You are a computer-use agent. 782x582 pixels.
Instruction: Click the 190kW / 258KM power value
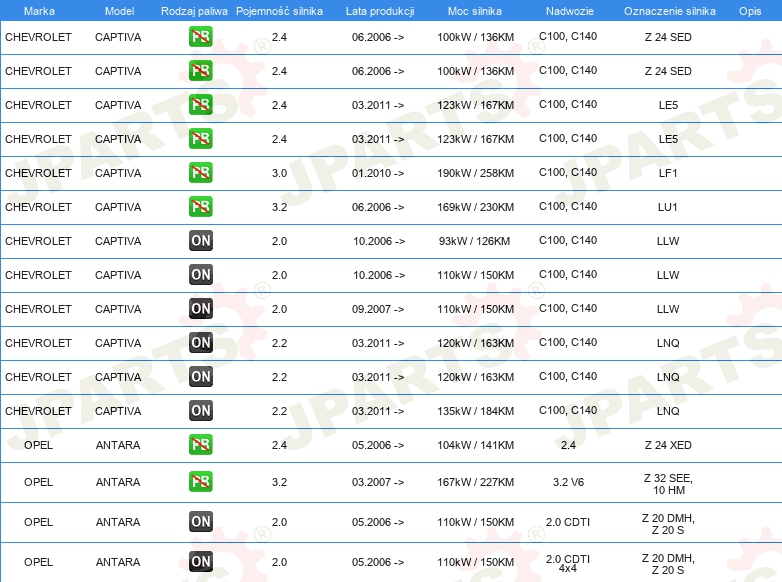(476, 173)
